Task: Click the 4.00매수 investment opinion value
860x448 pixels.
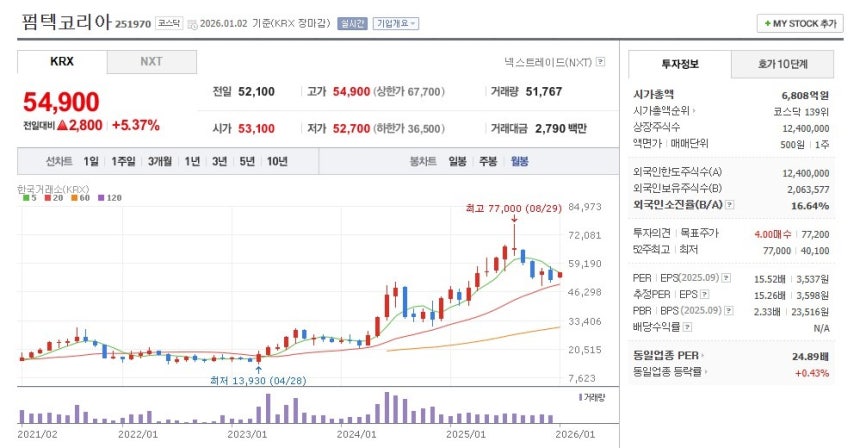Action: 773,234
